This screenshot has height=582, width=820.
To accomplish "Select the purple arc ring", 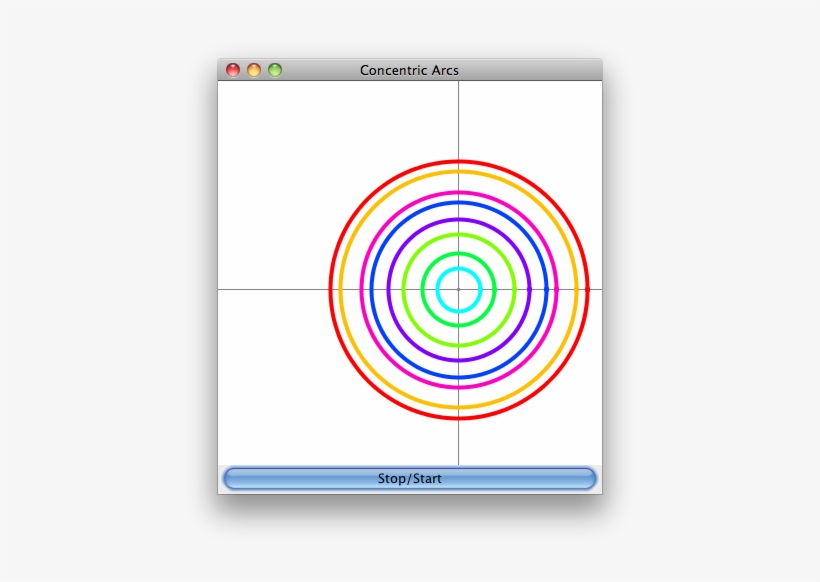I will (x=458, y=219).
